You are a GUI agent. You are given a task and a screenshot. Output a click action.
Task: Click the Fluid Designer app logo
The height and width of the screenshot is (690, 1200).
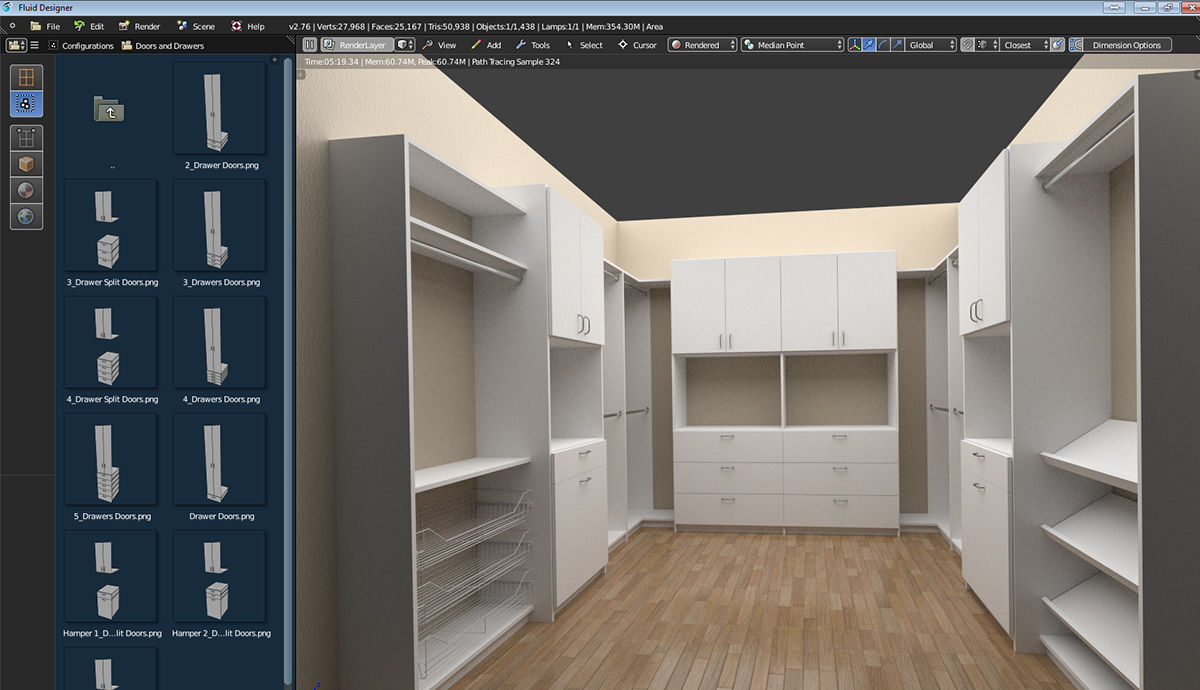[x=9, y=7]
